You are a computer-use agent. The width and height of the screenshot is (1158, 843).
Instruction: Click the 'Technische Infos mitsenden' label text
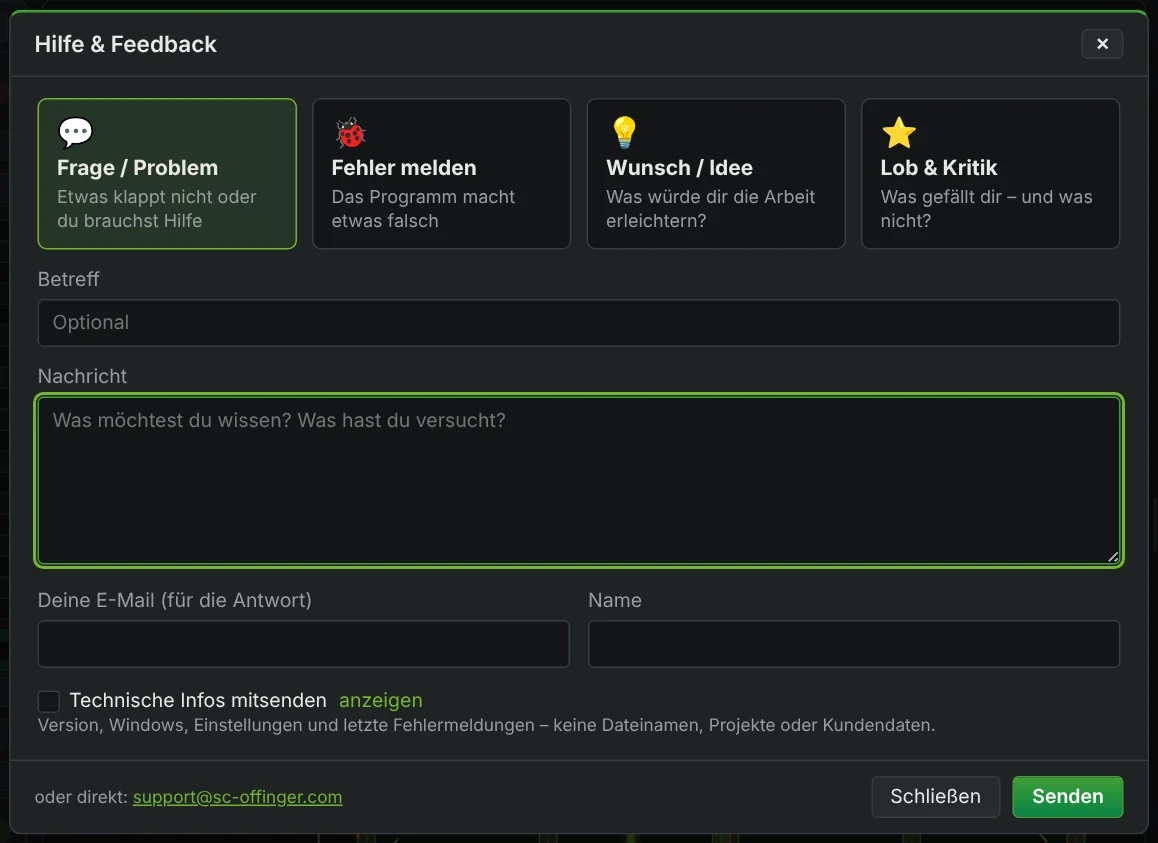pyautogui.click(x=198, y=700)
